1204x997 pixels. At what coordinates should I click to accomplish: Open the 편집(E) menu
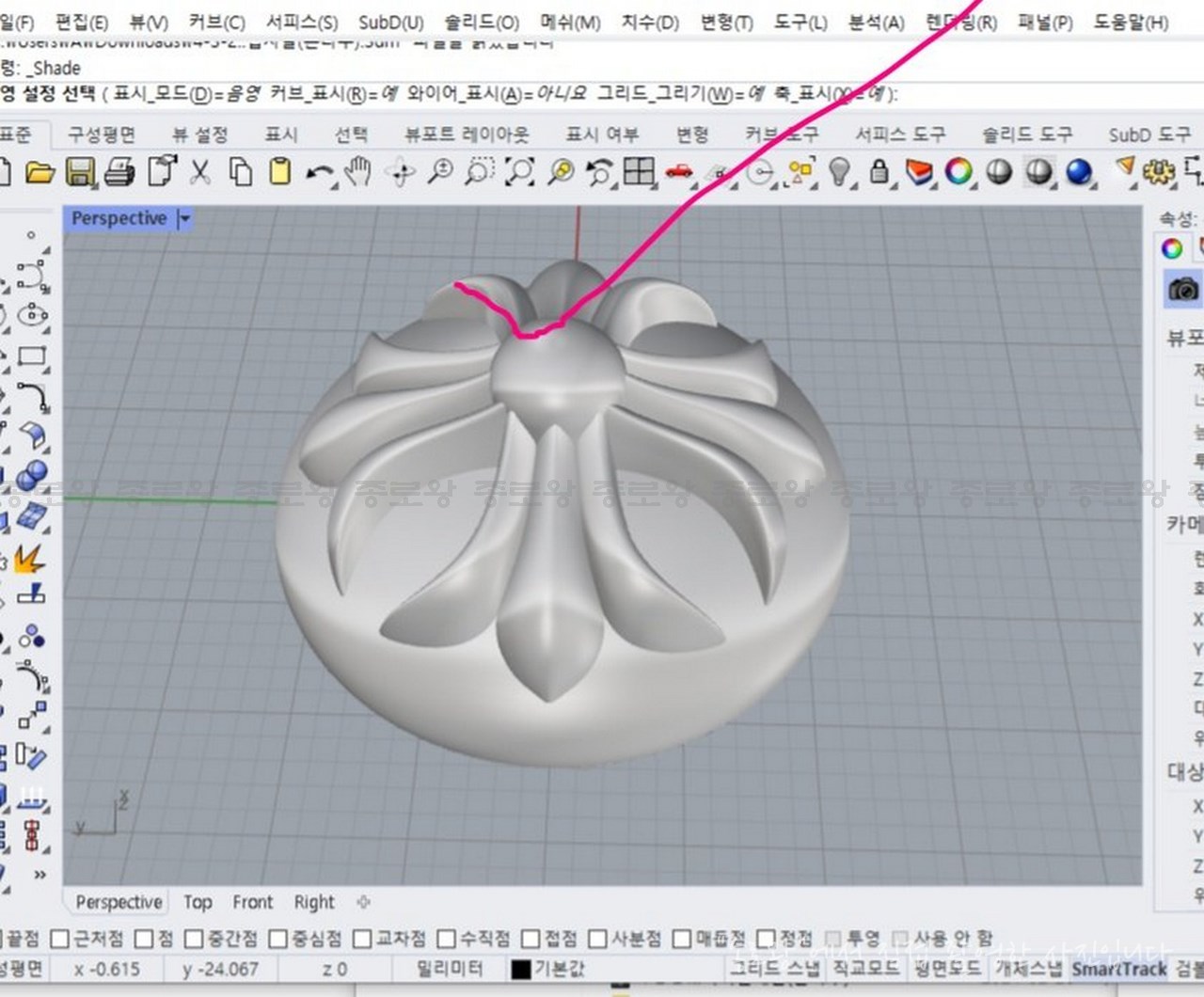pyautogui.click(x=82, y=22)
